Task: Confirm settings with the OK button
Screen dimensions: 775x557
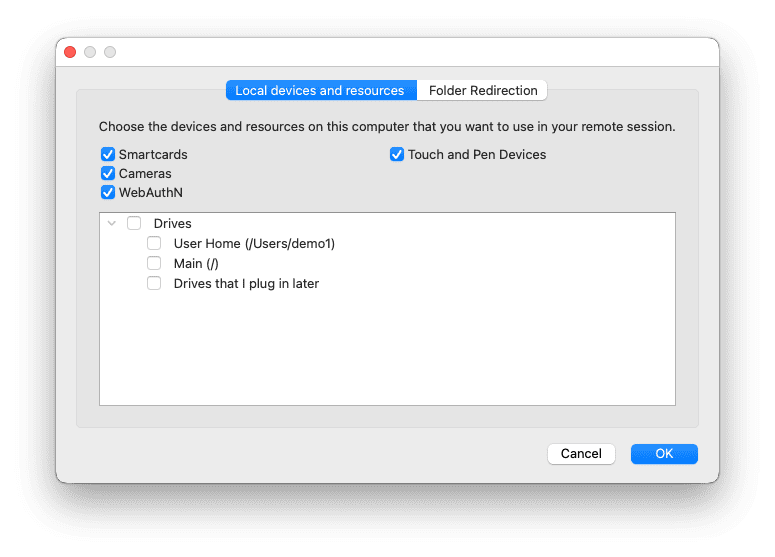Action: point(664,454)
